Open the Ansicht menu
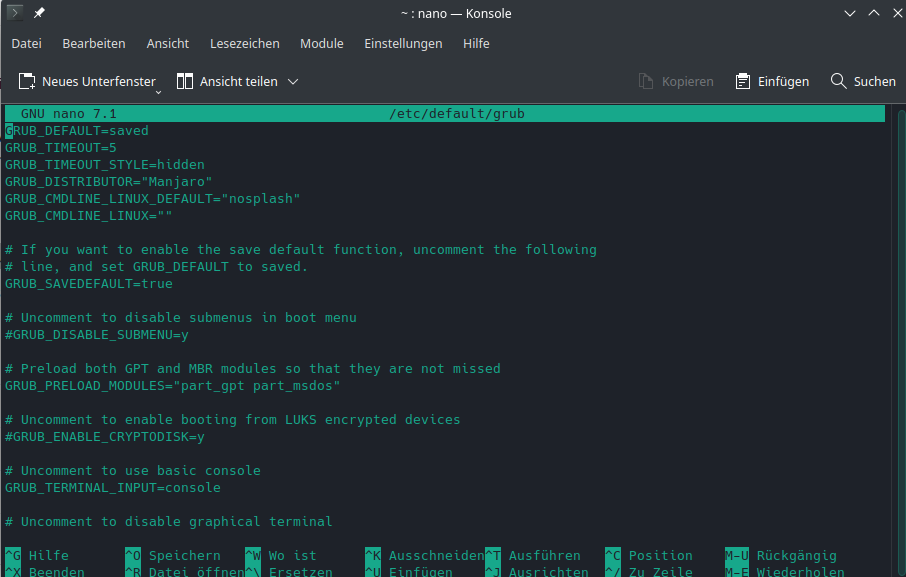Image resolution: width=906 pixels, height=577 pixels. click(x=168, y=43)
